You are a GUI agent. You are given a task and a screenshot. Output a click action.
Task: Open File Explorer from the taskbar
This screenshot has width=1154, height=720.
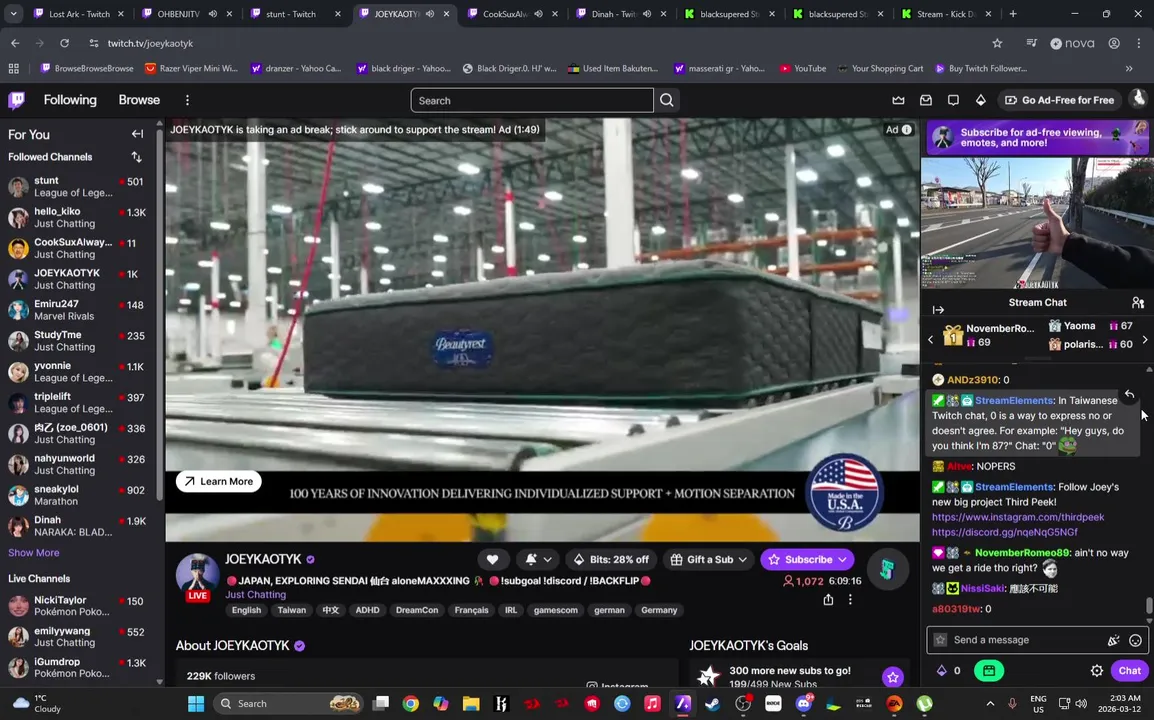(471, 704)
